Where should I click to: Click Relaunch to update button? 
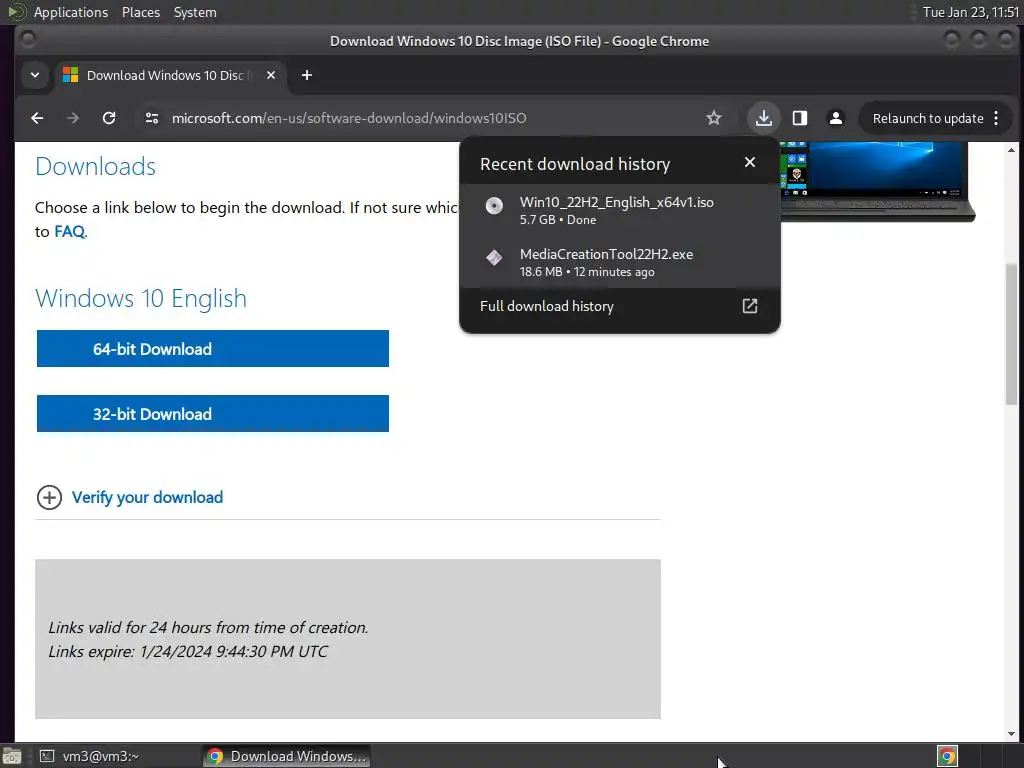pos(928,118)
